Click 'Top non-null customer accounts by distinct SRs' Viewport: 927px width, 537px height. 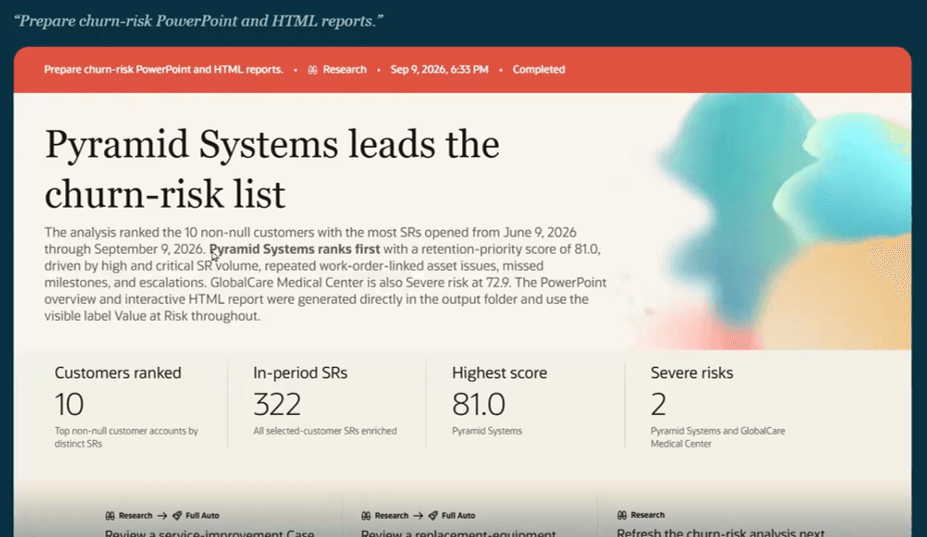pyautogui.click(x=126, y=437)
